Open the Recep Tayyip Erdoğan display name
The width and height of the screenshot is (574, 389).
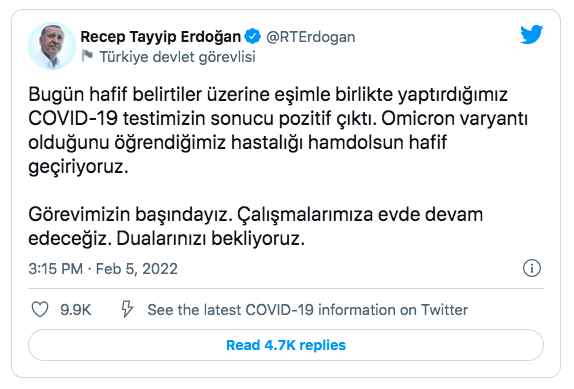tap(161, 37)
